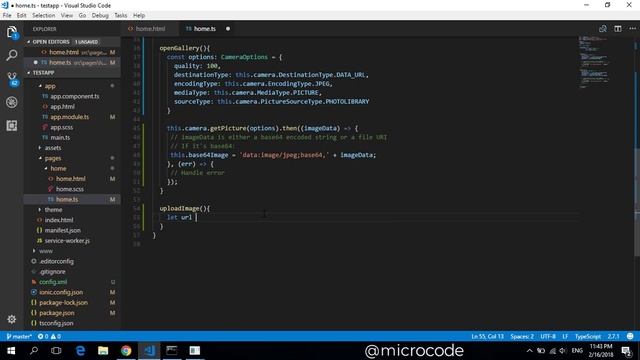Click unsaved dot on home.ts tab
The image size is (640, 360).
click(228, 29)
